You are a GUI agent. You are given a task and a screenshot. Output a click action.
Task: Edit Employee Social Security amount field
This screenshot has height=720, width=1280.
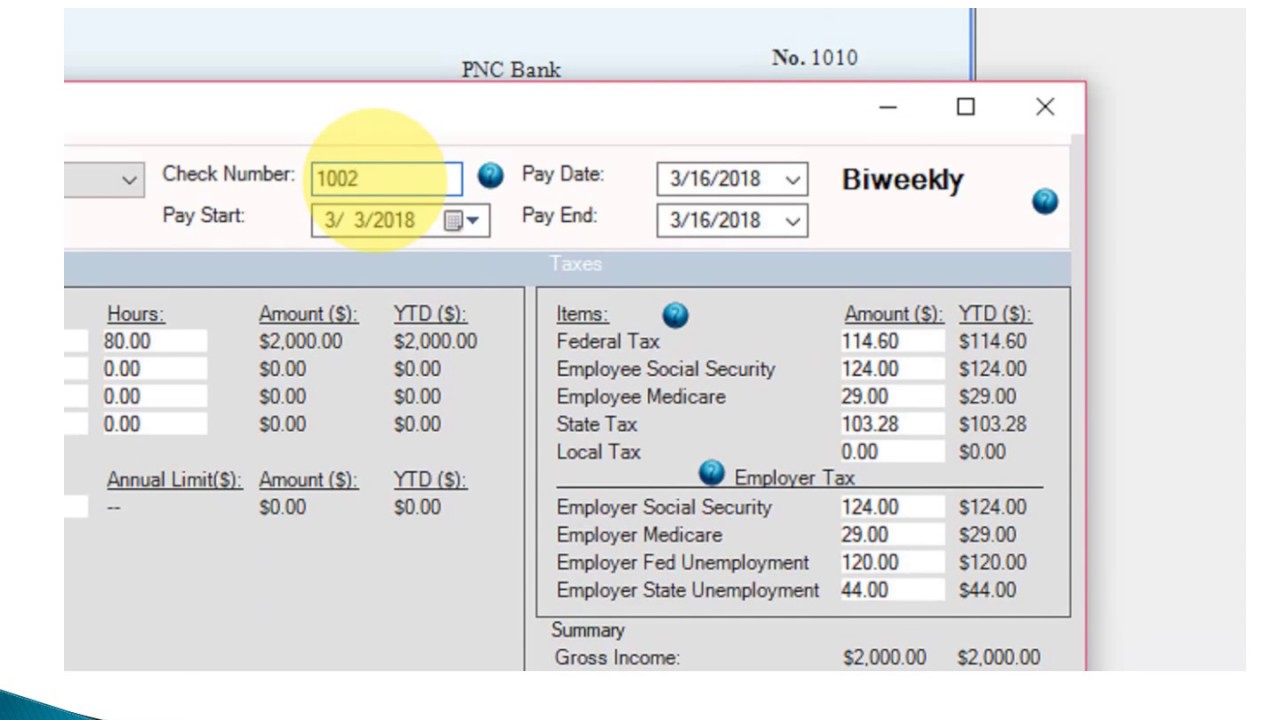(x=892, y=369)
